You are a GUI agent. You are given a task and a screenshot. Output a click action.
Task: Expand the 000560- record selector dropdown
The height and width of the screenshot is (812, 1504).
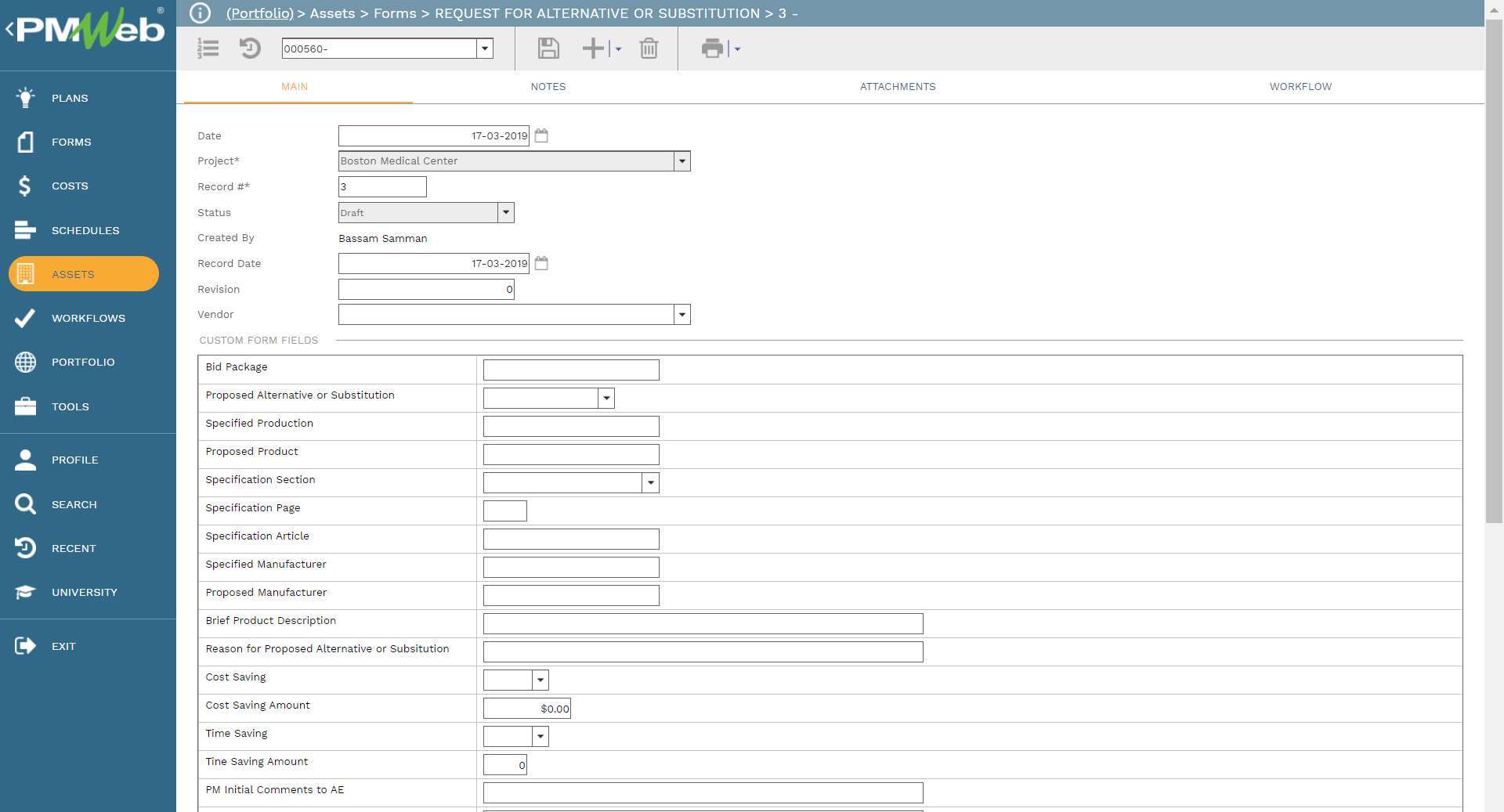485,49
